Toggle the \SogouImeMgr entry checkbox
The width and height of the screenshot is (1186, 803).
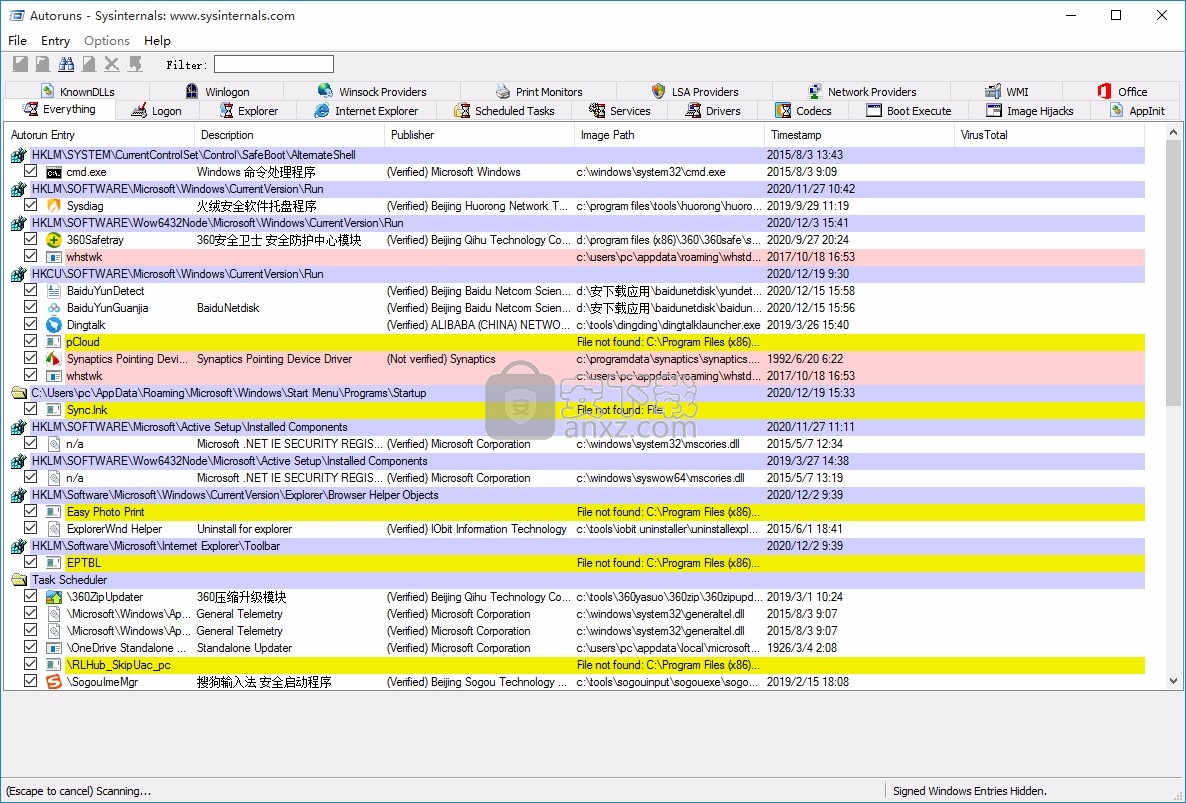pos(30,681)
